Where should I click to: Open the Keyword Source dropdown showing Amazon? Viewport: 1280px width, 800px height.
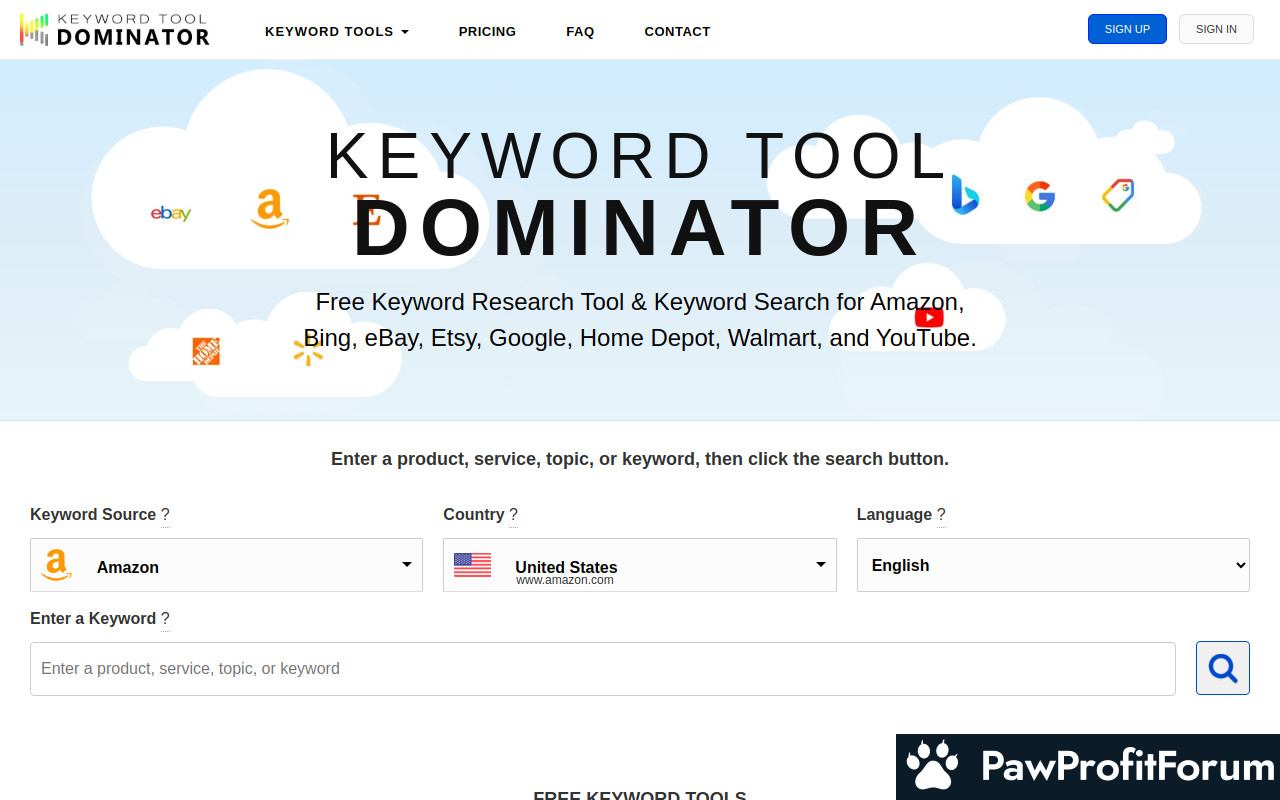226,565
